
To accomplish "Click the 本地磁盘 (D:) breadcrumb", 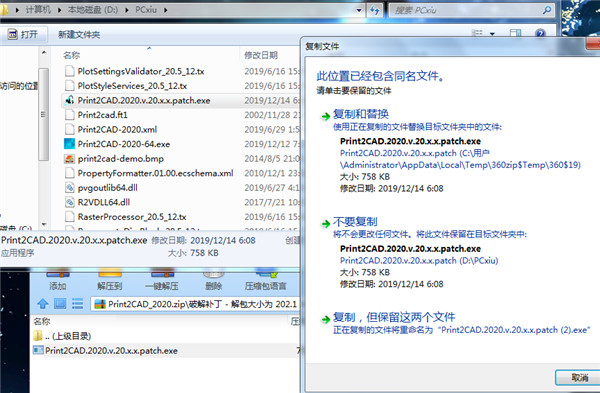I will (93, 10).
